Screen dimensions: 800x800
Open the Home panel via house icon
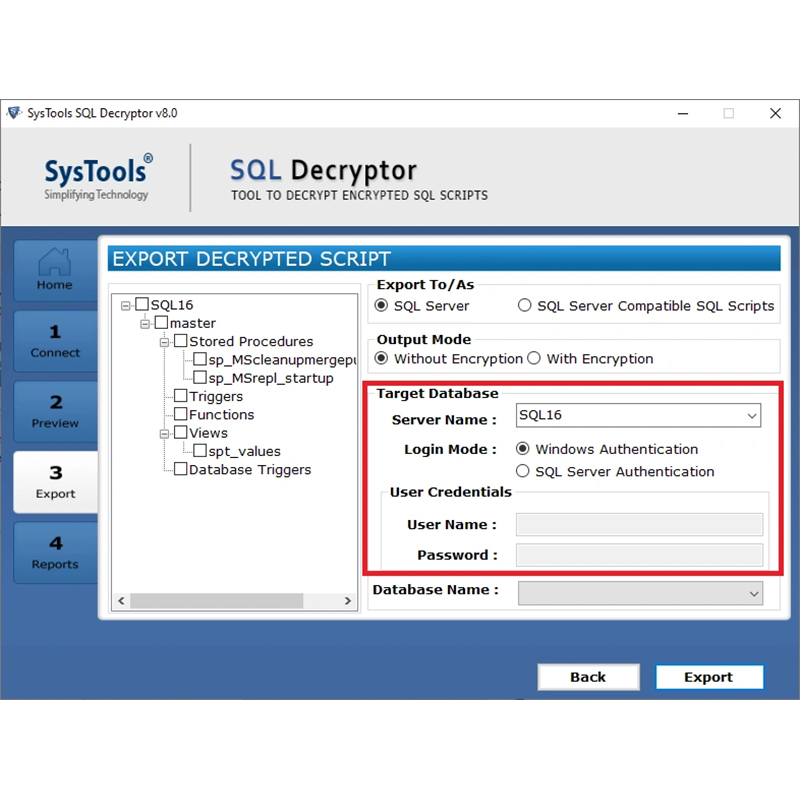pyautogui.click(x=55, y=269)
